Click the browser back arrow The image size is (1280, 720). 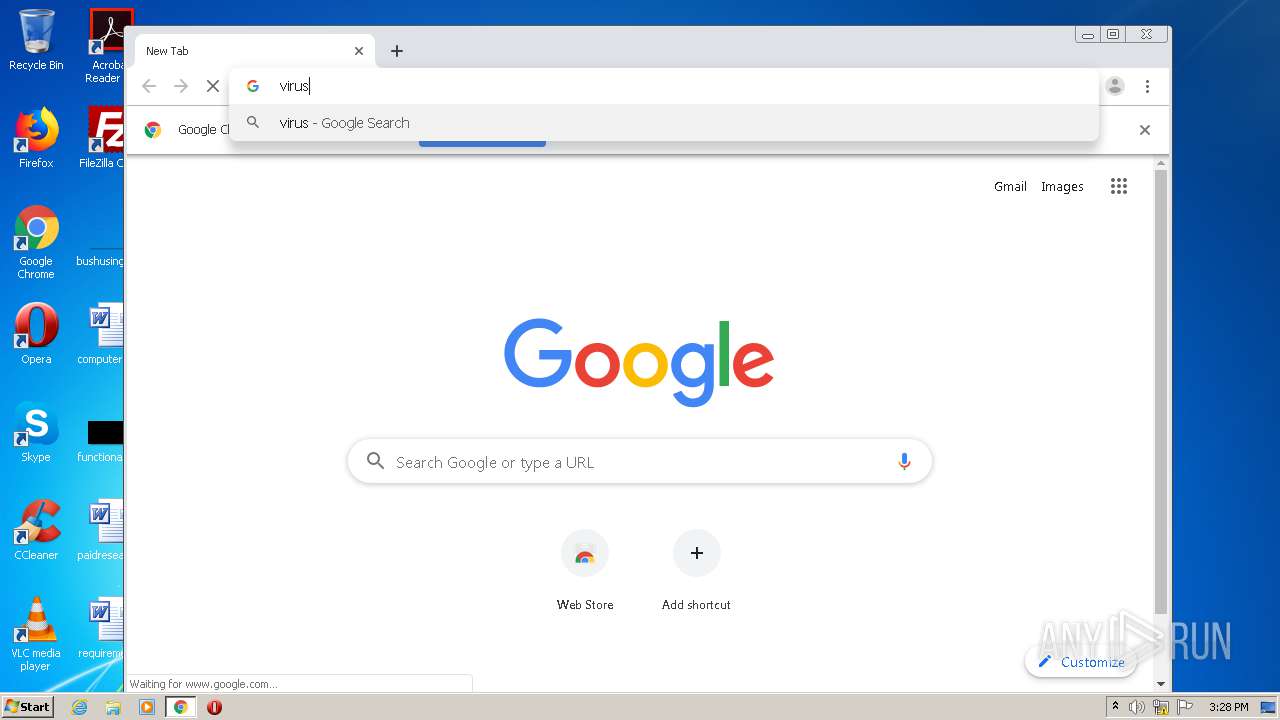tap(149, 86)
